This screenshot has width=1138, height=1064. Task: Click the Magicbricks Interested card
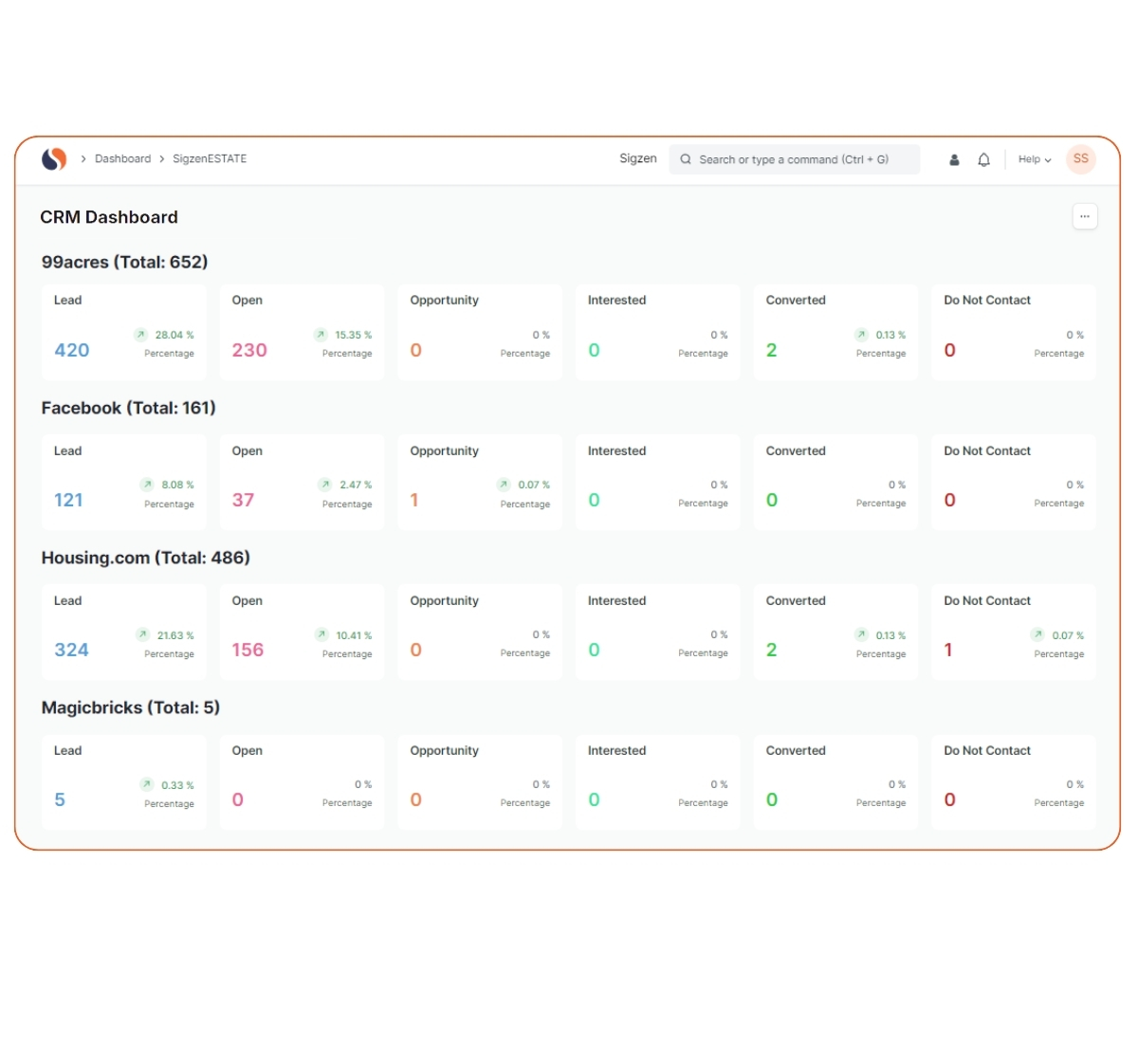[x=657, y=782]
